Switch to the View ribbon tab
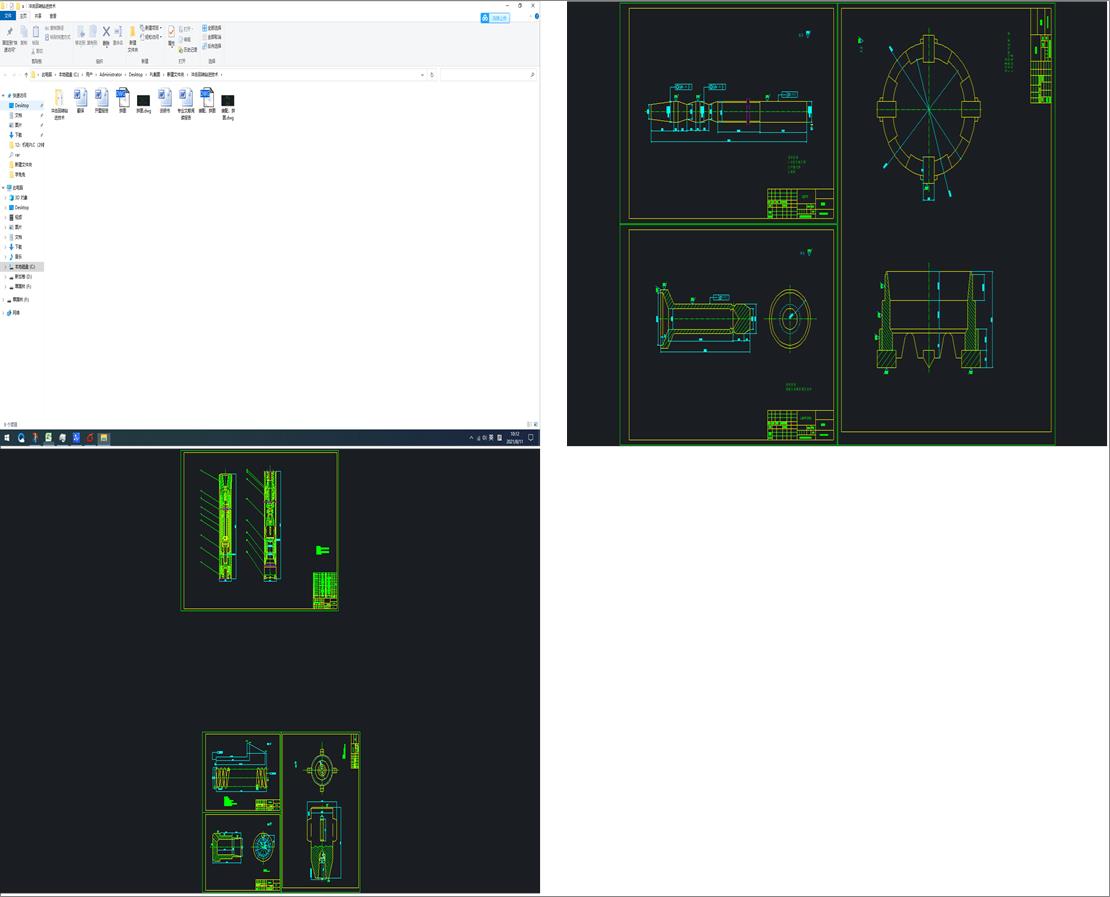 pos(53,16)
